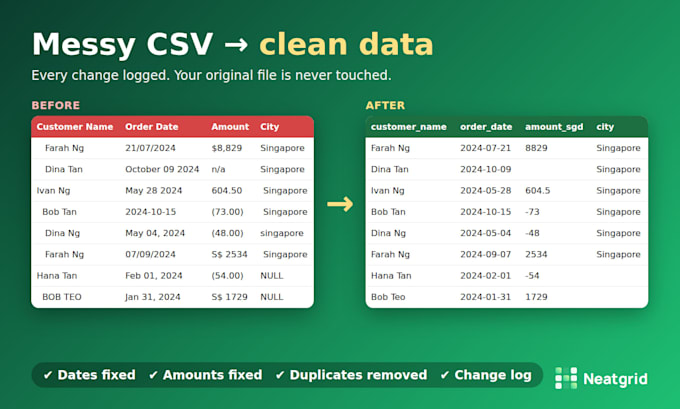Viewport: 680px width, 409px height.
Task: Select the uppercase 'BOB TEO' name cell
Action: click(62, 297)
